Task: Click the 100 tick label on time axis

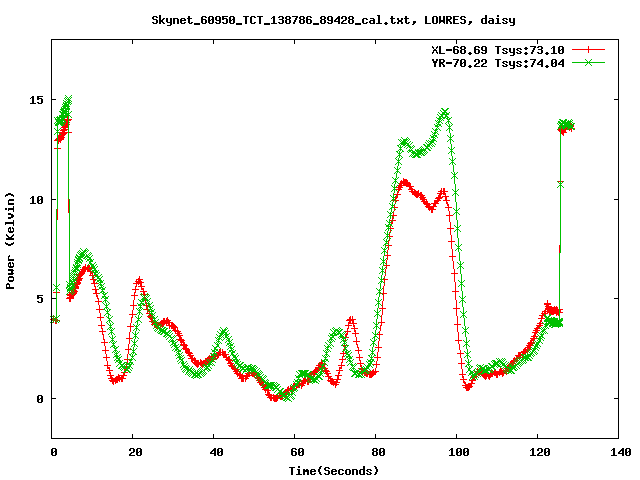Action: click(457, 452)
